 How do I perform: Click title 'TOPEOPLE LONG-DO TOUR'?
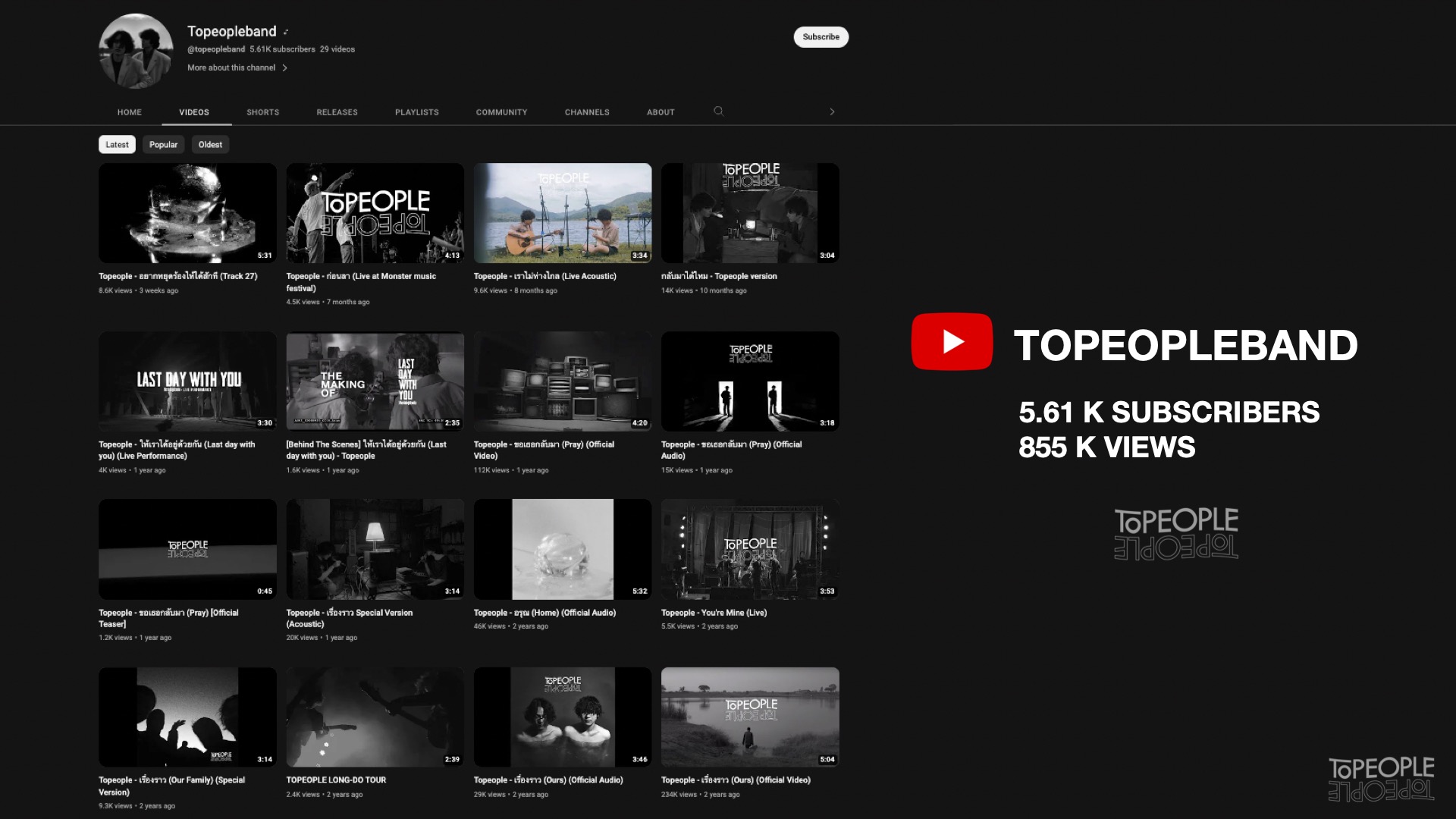tap(336, 780)
